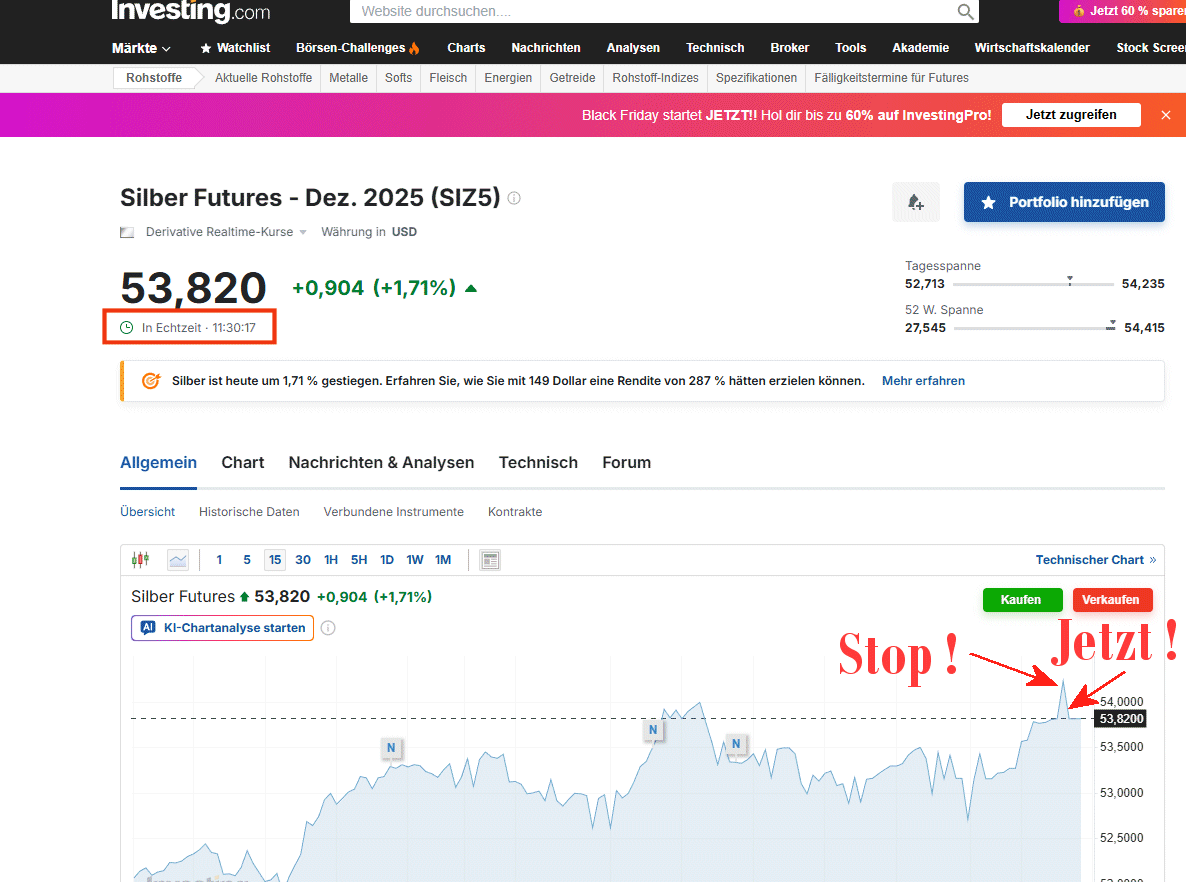Viewport: 1186px width, 882px height.
Task: Click the create alert bell icon
Action: coord(916,202)
